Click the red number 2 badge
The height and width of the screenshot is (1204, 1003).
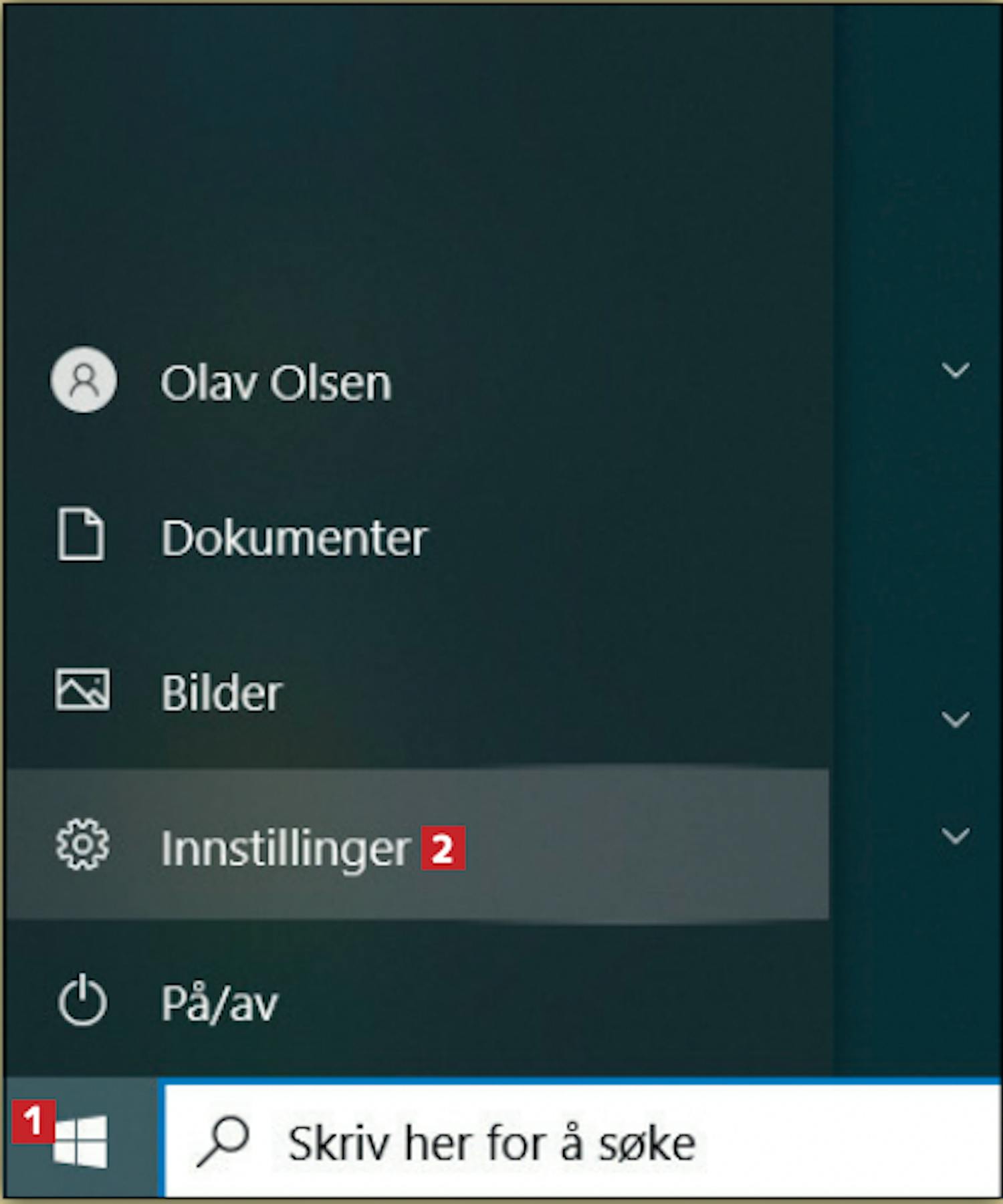(443, 848)
